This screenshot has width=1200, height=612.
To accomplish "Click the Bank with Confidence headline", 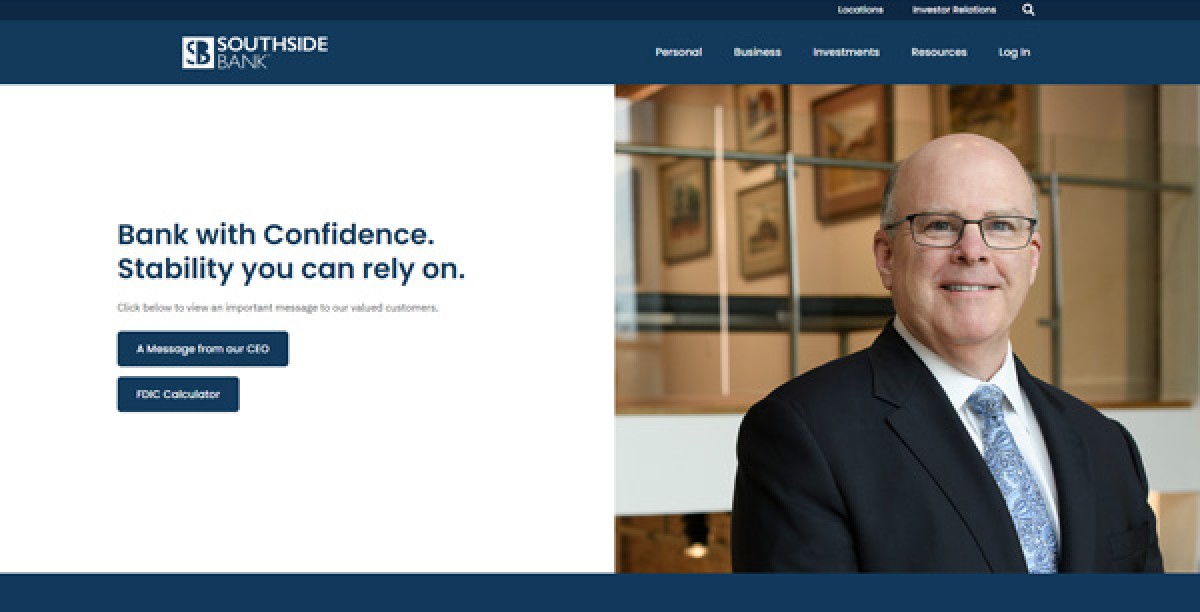I will tap(276, 235).
